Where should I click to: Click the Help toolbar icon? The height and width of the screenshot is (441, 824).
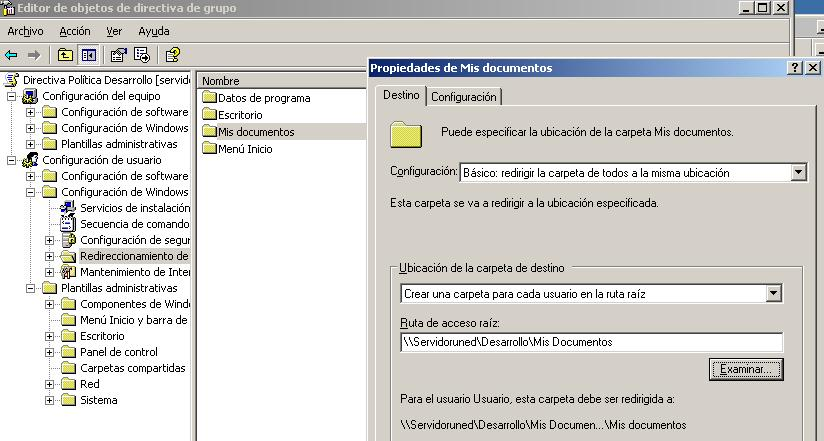click(x=172, y=55)
